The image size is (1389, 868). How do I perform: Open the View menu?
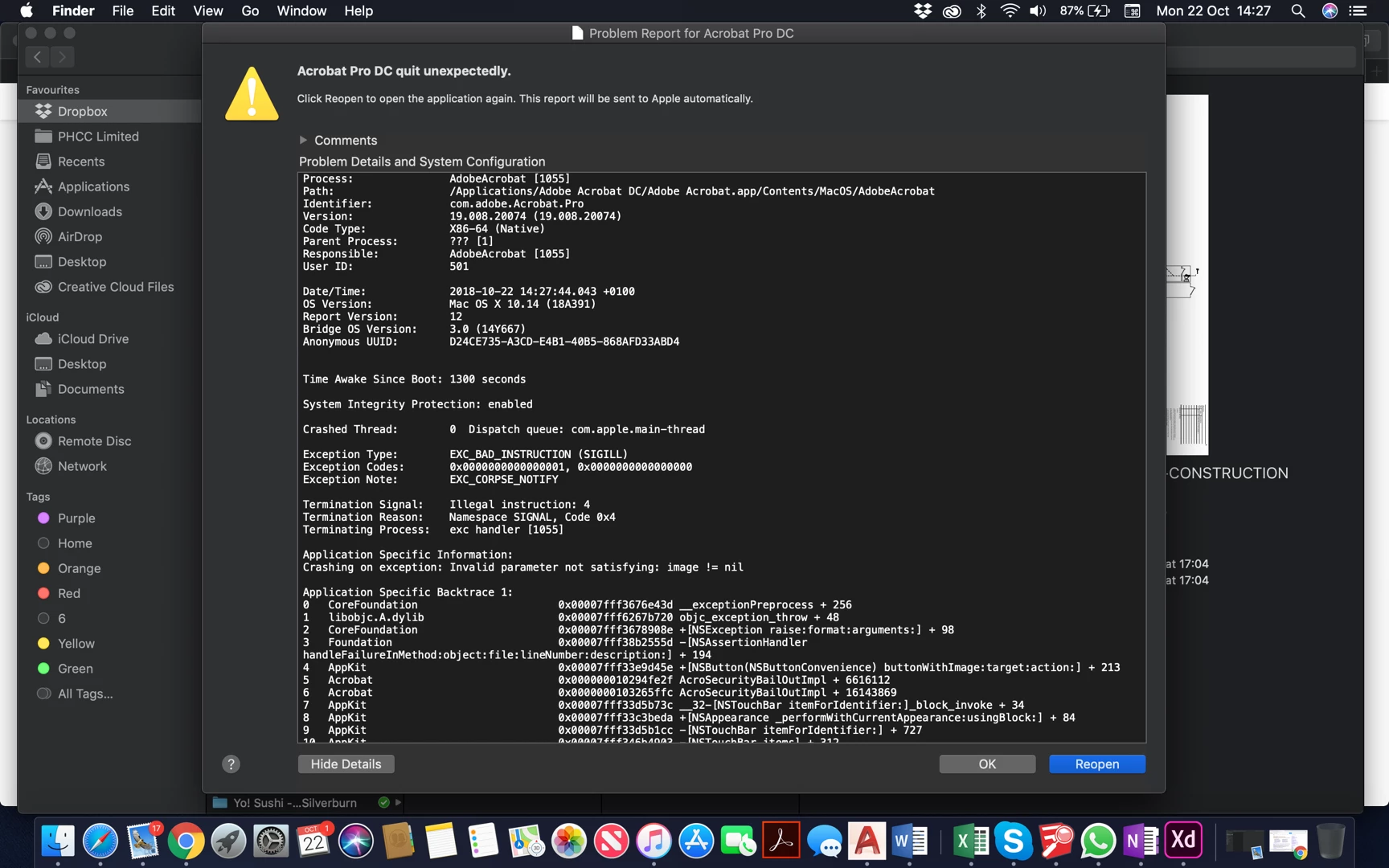point(208,10)
